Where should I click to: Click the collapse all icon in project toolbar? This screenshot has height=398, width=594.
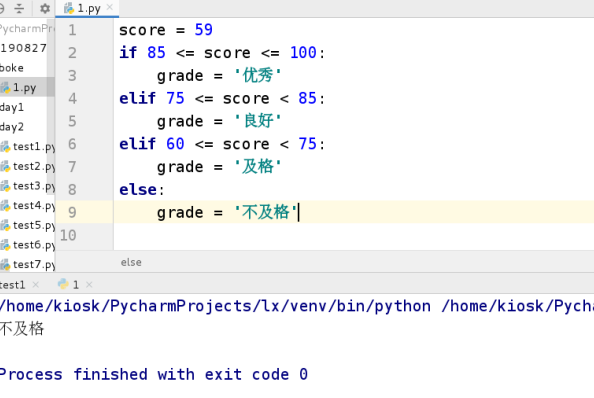[x=19, y=8]
